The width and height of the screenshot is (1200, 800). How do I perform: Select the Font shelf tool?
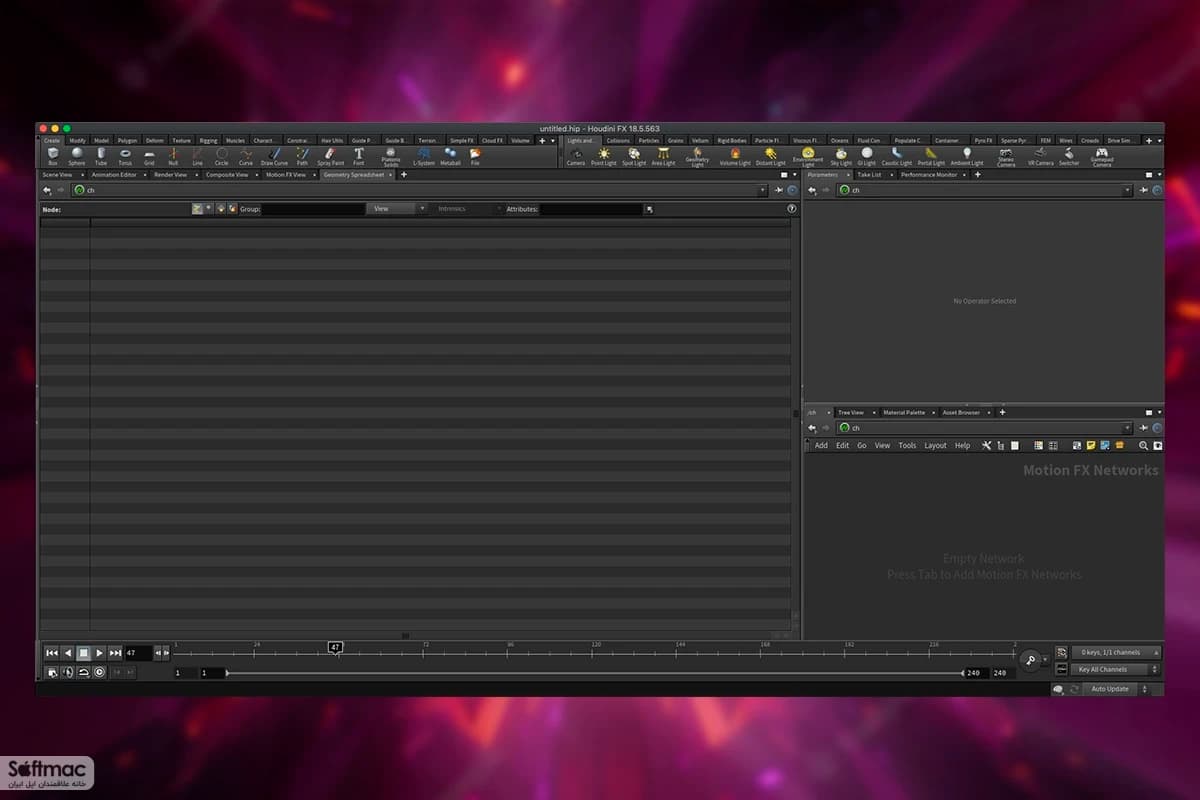click(359, 156)
